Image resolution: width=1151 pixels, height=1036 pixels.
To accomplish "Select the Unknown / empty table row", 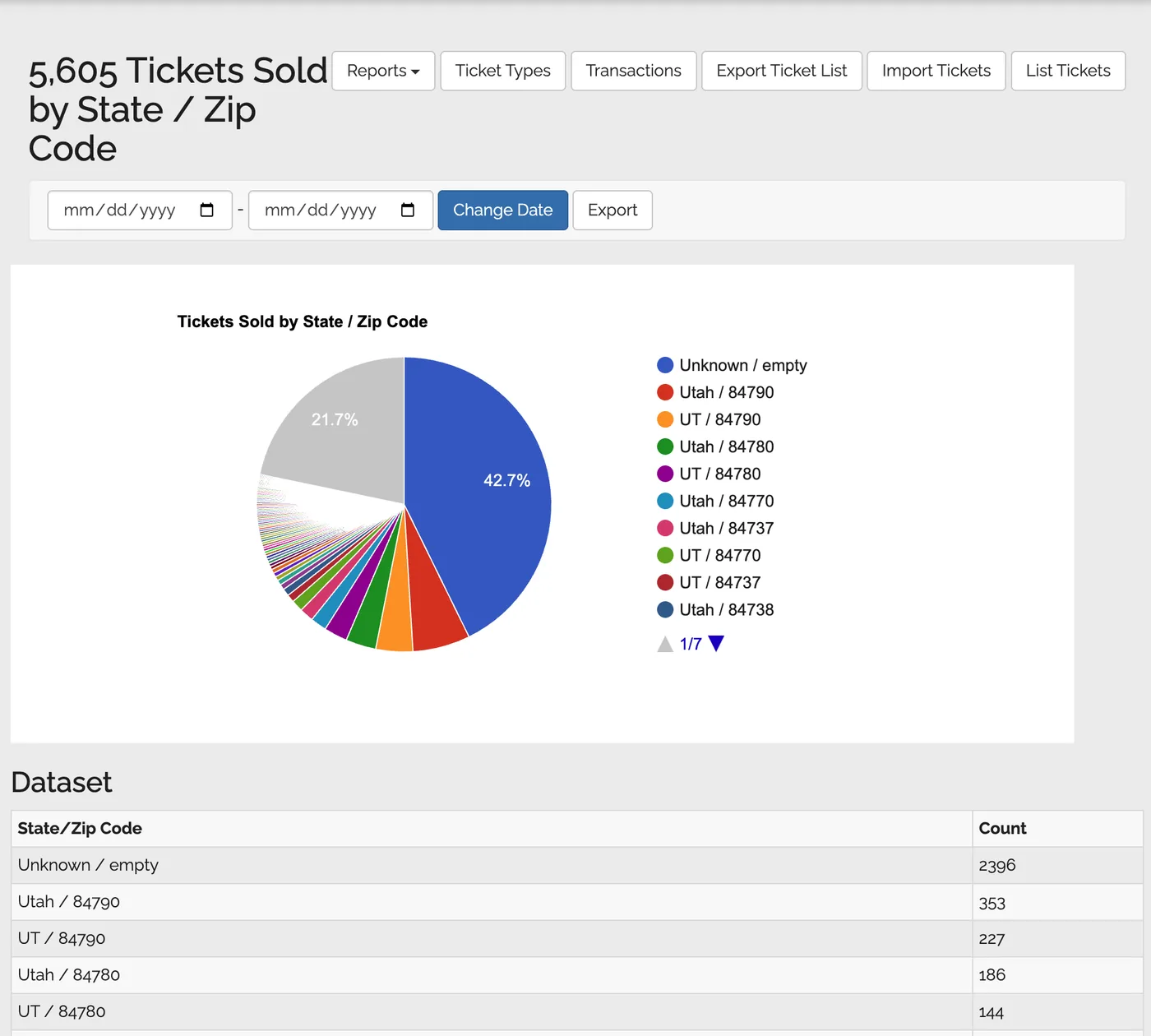I will point(577,865).
